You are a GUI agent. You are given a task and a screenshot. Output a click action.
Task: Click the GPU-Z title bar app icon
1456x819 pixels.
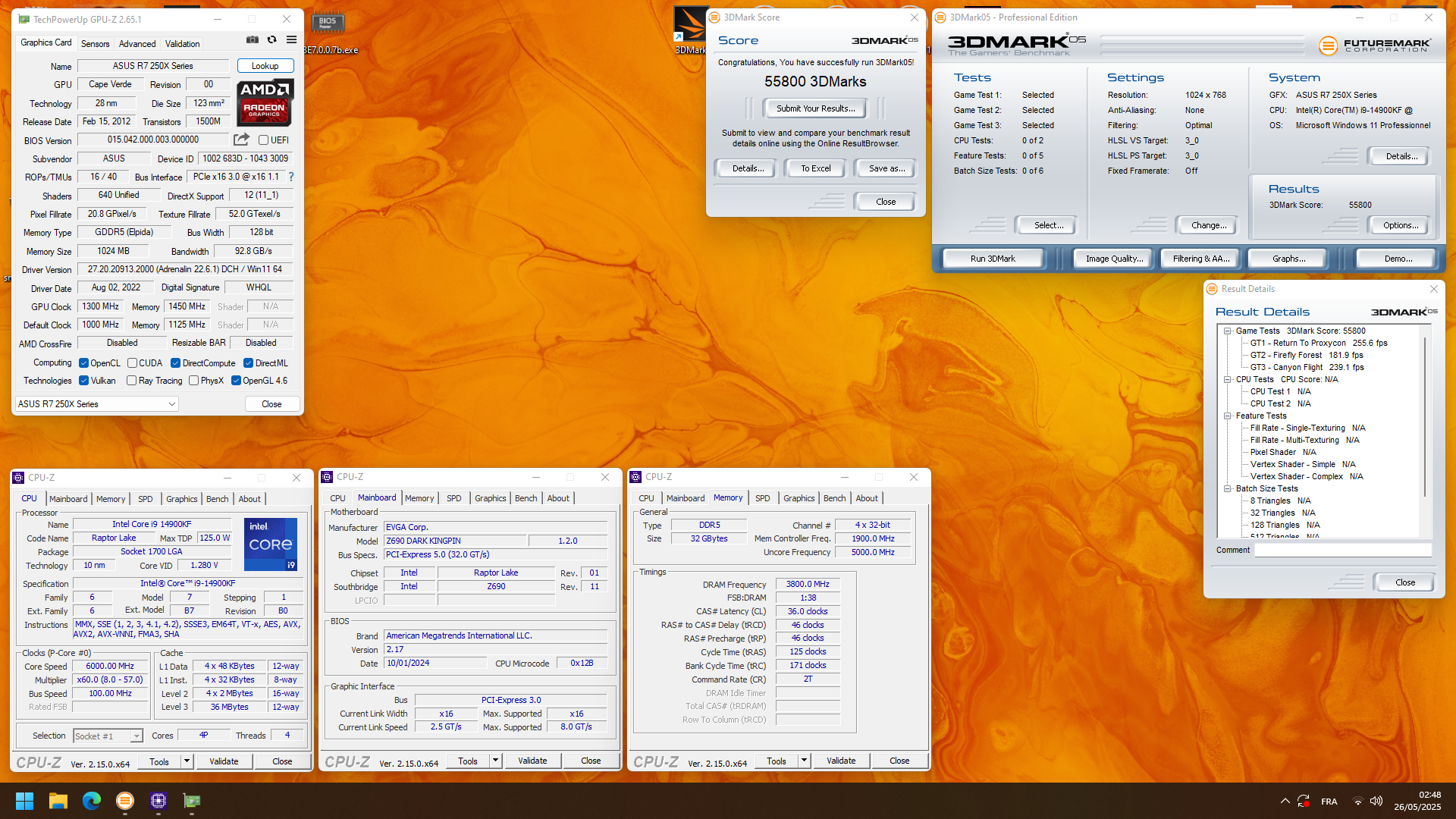24,19
